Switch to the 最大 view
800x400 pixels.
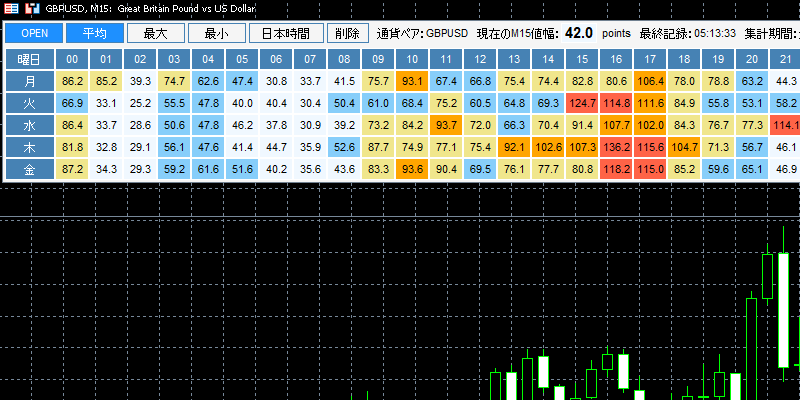(156, 33)
